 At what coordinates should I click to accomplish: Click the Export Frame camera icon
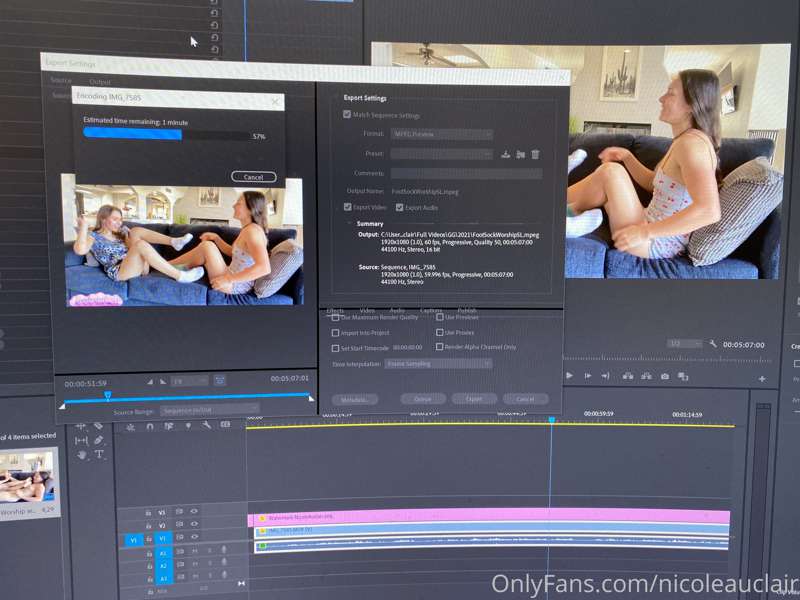(665, 377)
